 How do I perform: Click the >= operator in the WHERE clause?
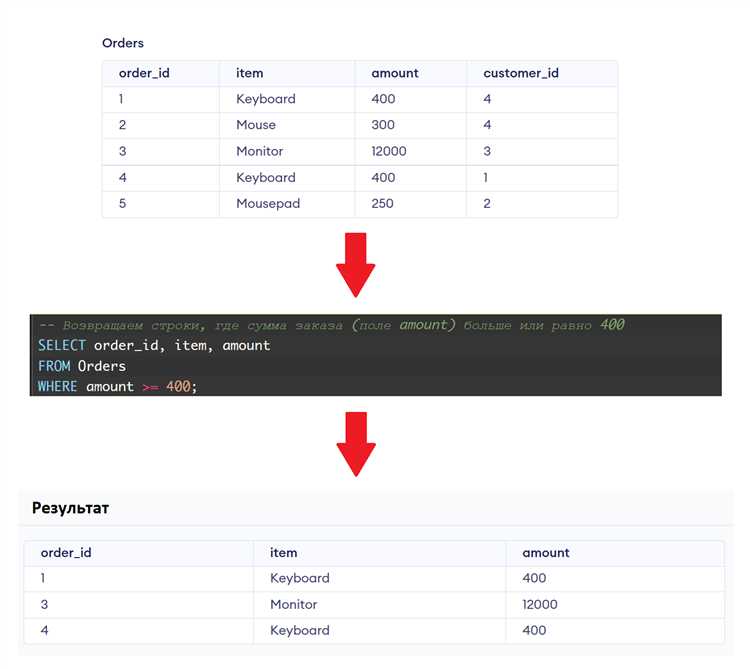pyautogui.click(x=150, y=386)
